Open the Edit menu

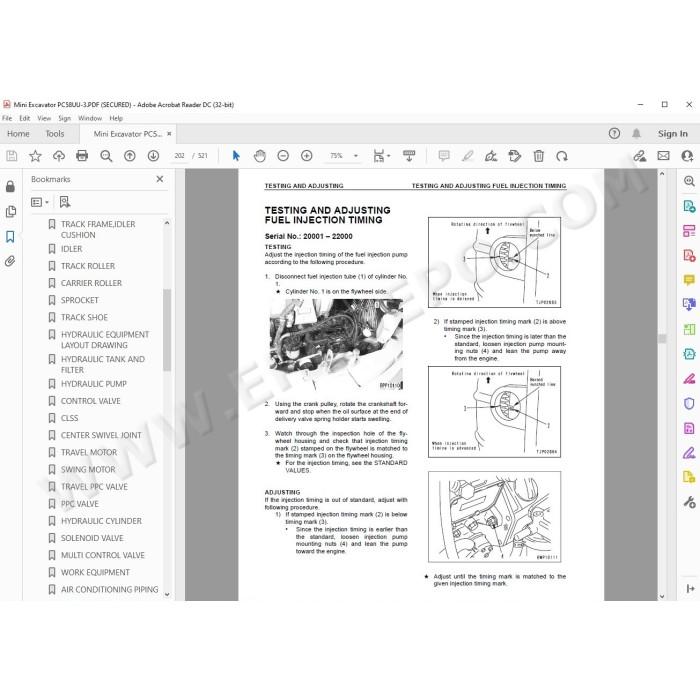tap(25, 118)
